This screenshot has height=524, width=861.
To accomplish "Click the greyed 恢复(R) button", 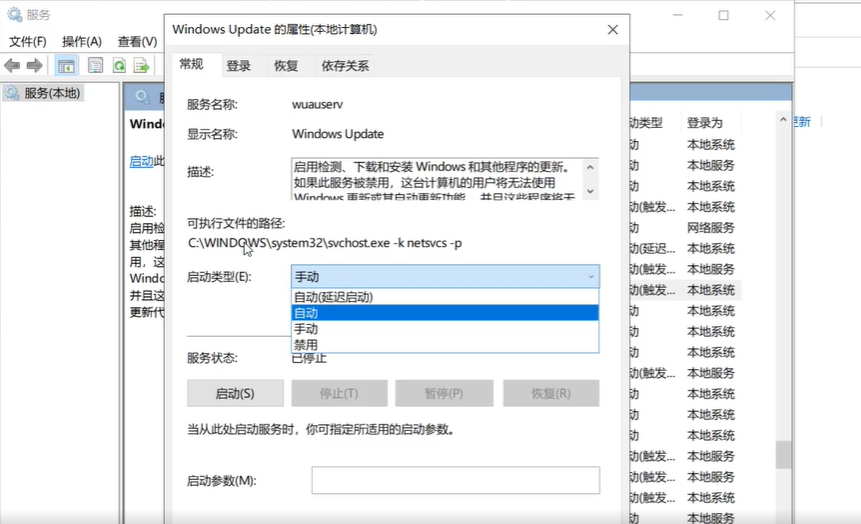I will 551,393.
